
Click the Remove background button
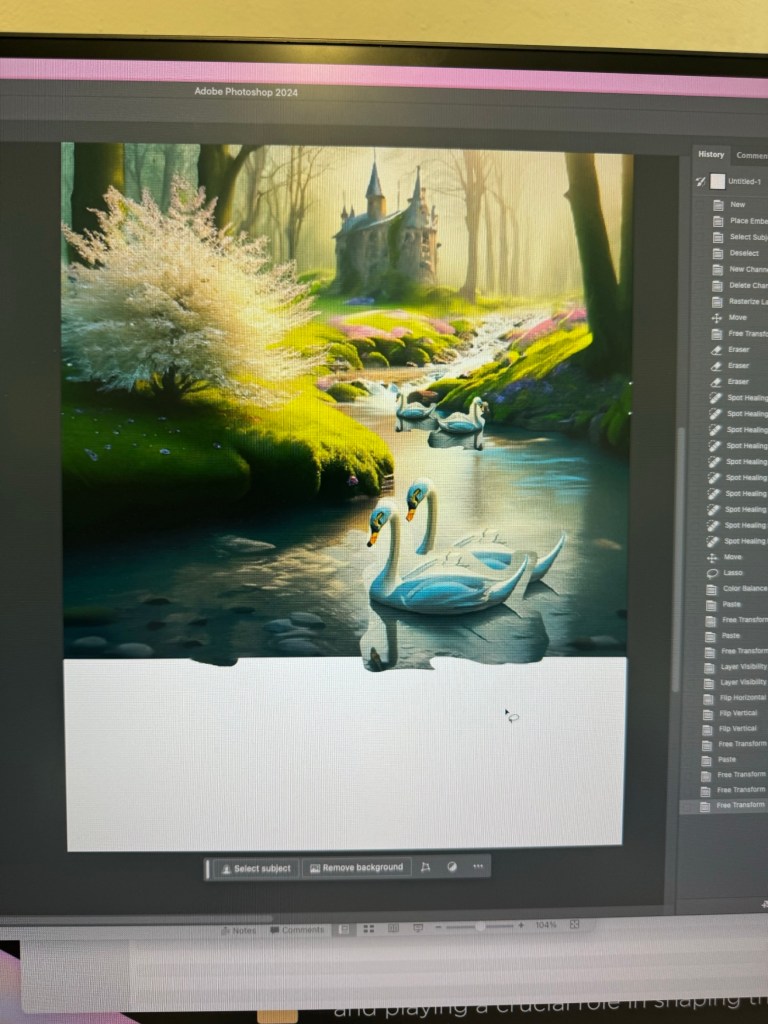pyautogui.click(x=357, y=867)
